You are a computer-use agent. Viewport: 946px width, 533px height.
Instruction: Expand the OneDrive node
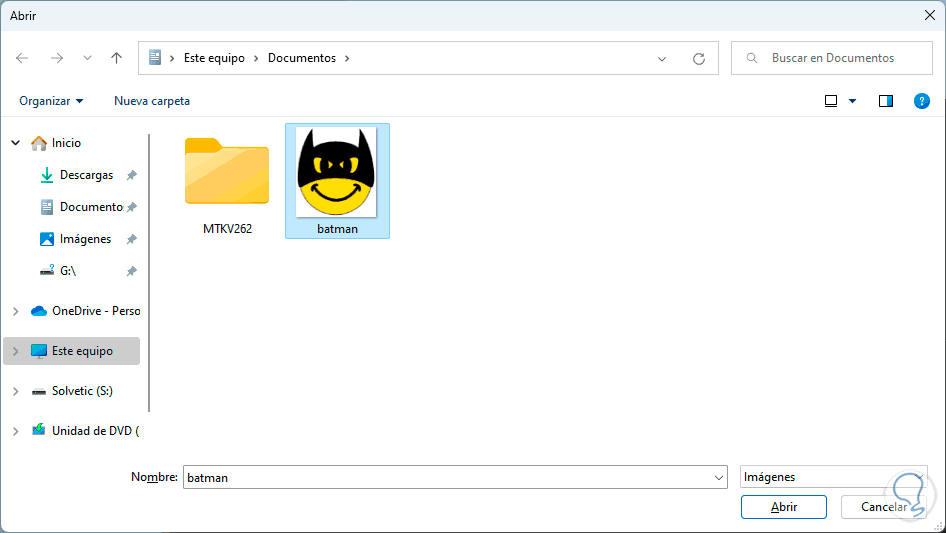(x=16, y=311)
